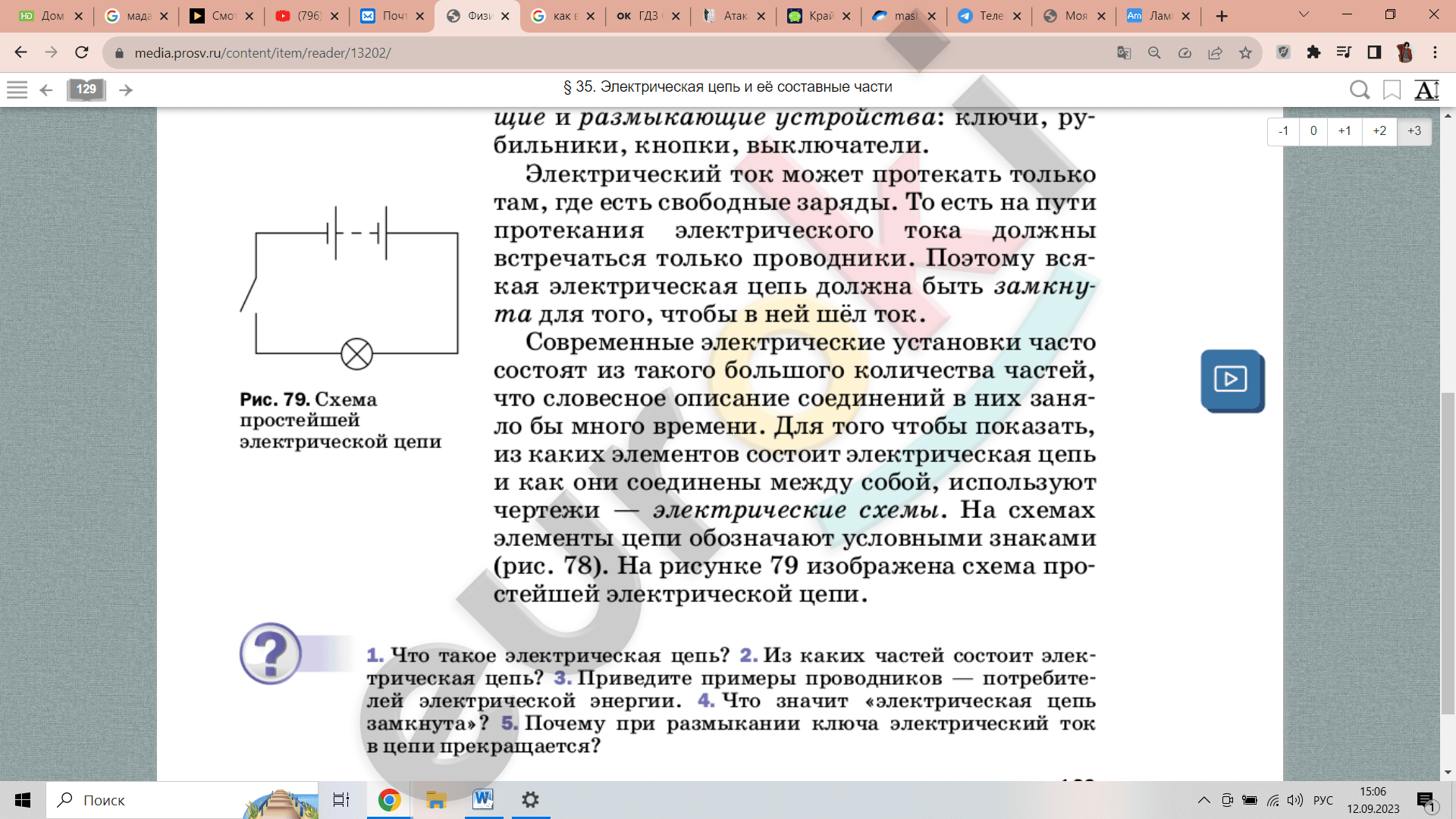Click the page number 129 field

86,89
